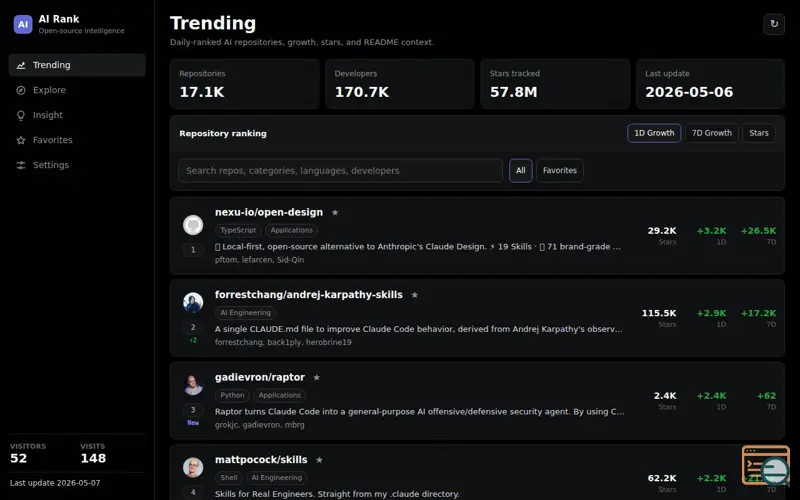
Task: Open forrestchang/andrej-karpathy-skills repository title
Action: (x=309, y=295)
